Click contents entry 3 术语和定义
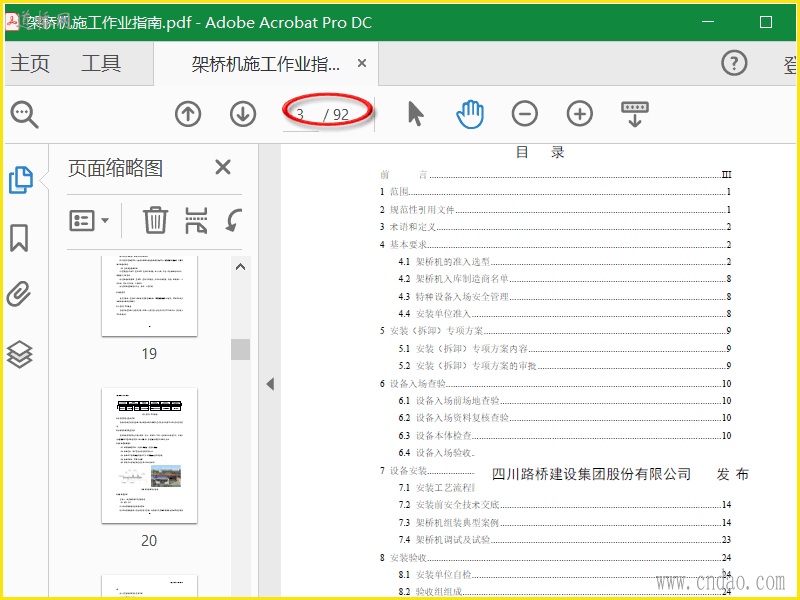800x600 pixels. pos(556,227)
